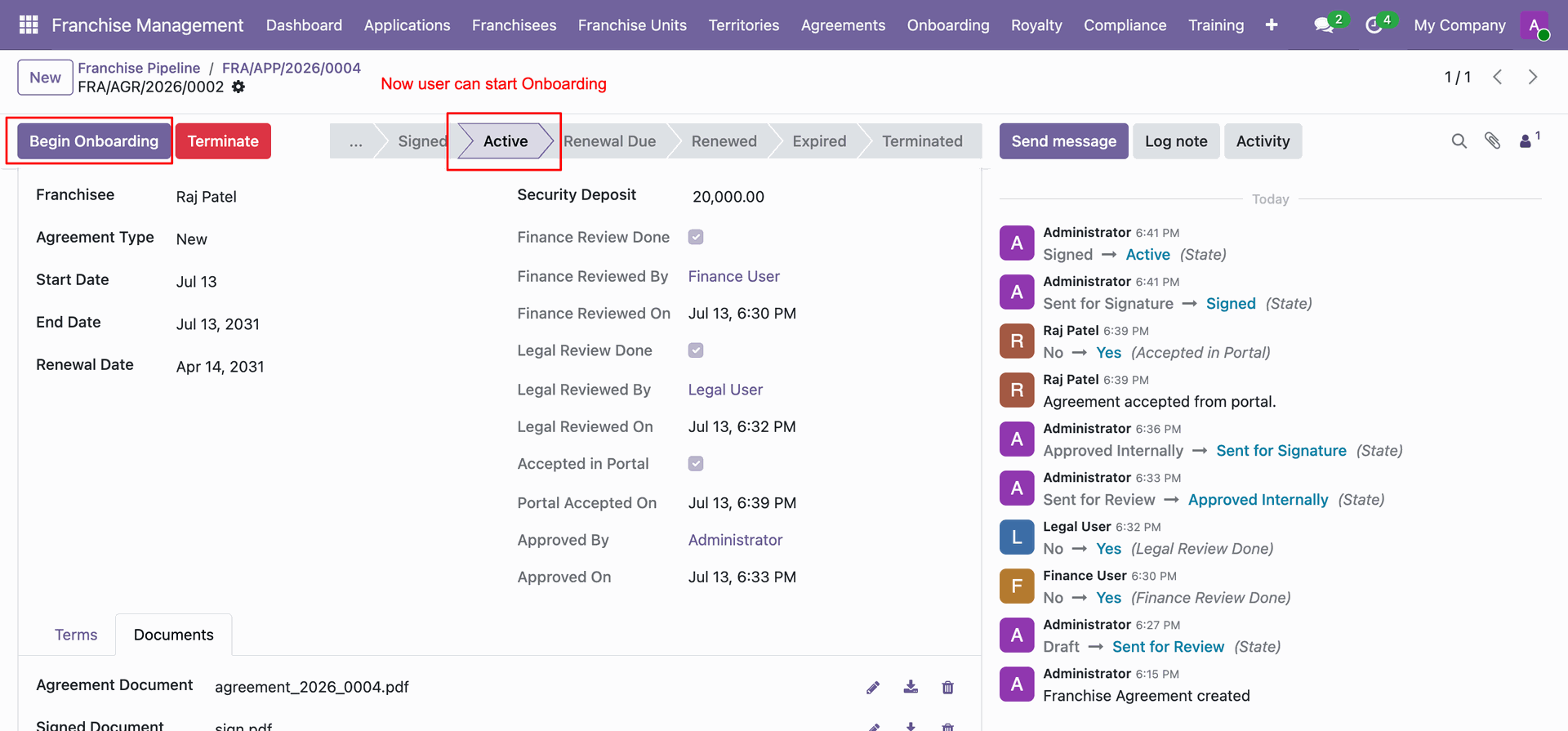
Task: Click the Security Deposit value 20,000.00
Action: [728, 197]
